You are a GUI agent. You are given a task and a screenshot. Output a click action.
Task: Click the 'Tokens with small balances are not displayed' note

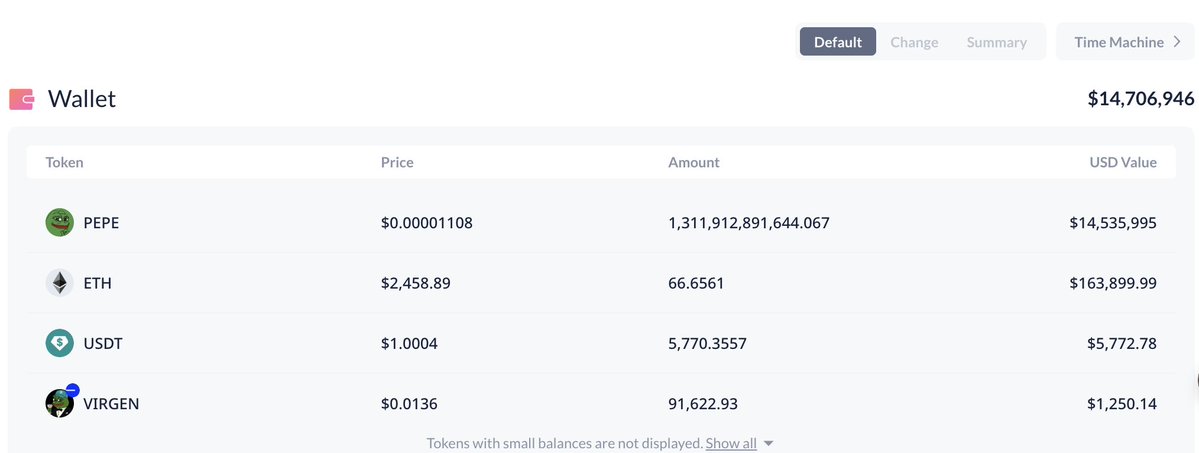564,443
